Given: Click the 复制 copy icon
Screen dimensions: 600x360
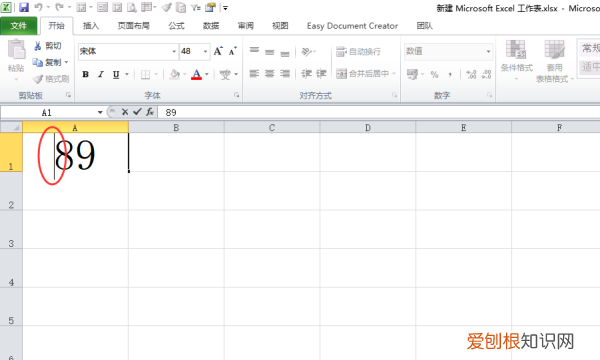Looking at the screenshot, I should 38,62.
